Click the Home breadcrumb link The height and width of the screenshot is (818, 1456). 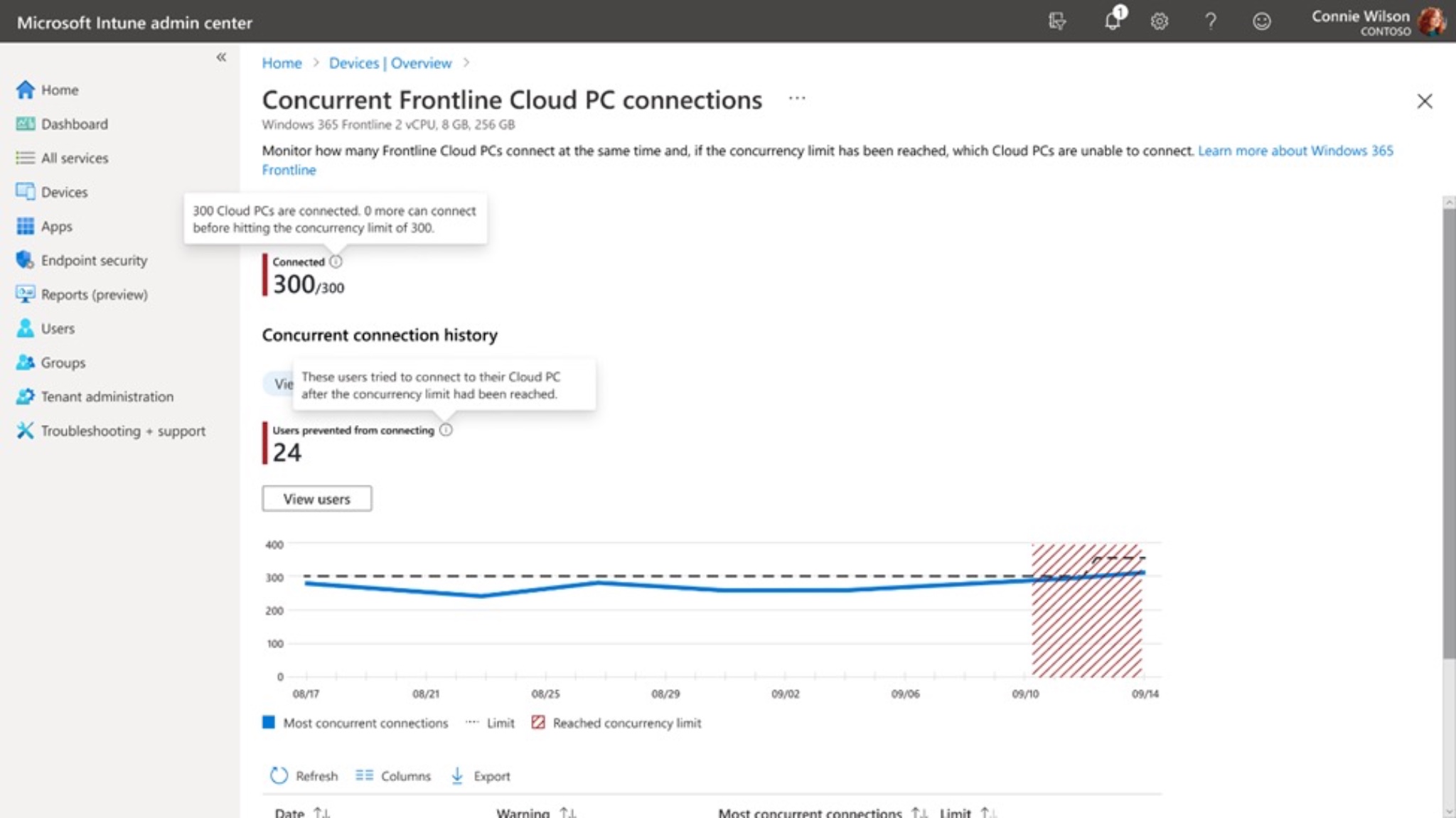tap(282, 63)
